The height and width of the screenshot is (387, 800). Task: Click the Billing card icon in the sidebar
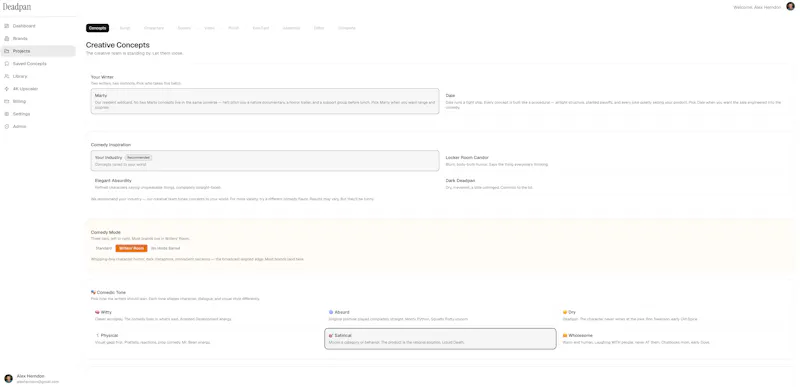pos(7,101)
